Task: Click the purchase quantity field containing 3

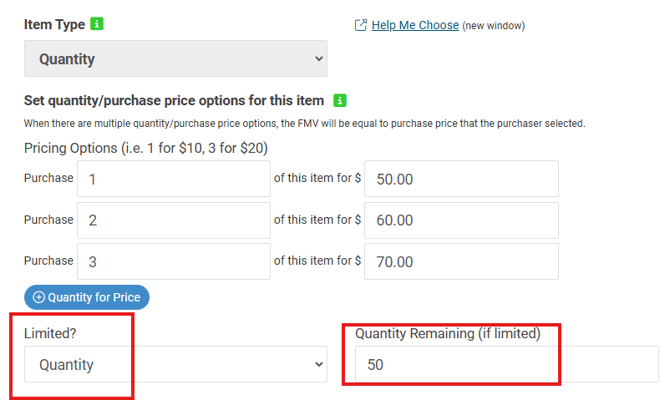Action: pyautogui.click(x=173, y=262)
